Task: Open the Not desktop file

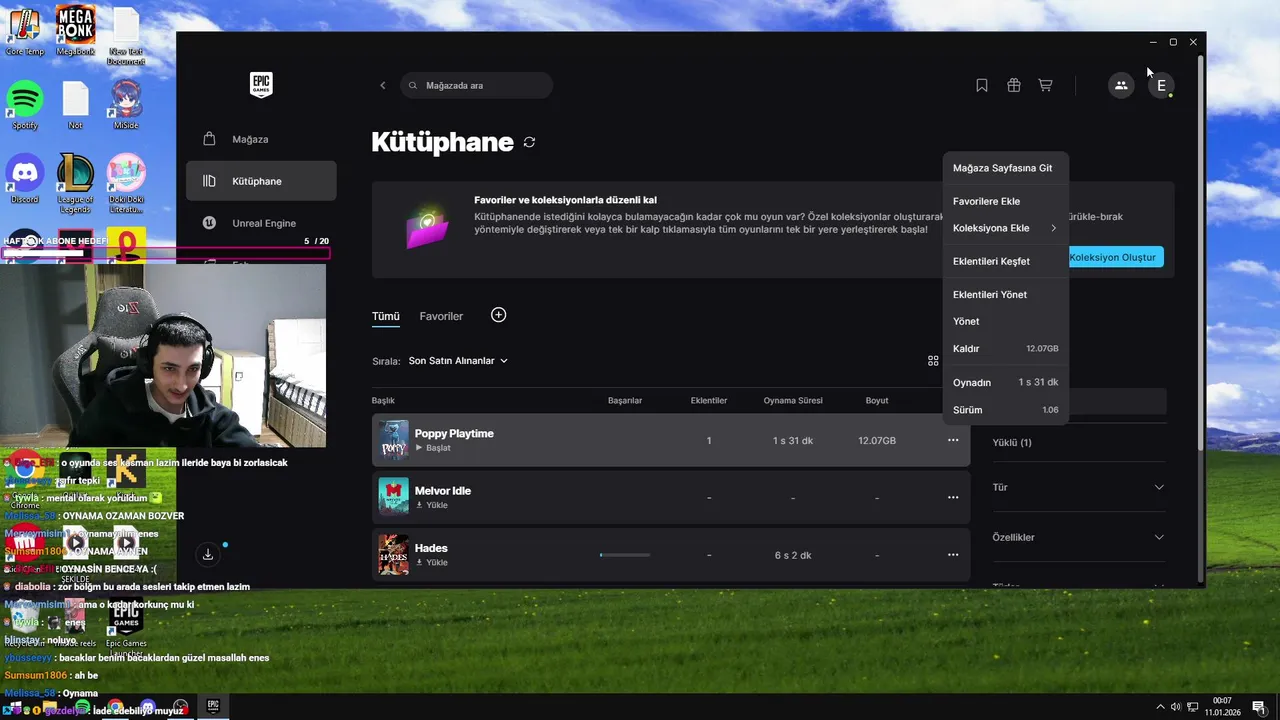Action: 76,106
